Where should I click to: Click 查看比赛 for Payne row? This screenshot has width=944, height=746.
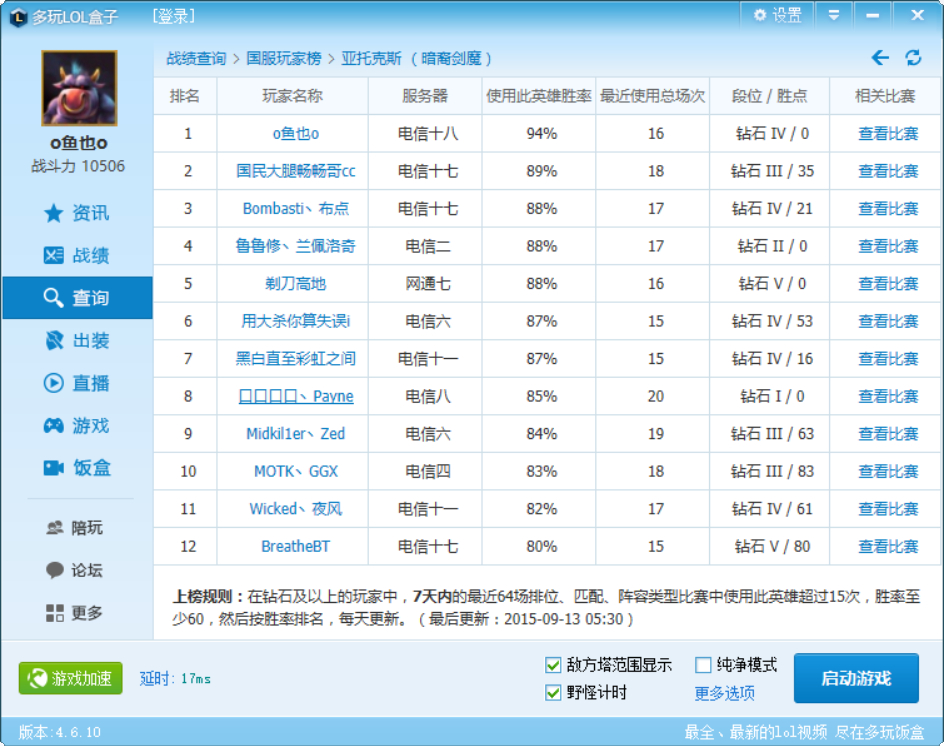[x=888, y=396]
